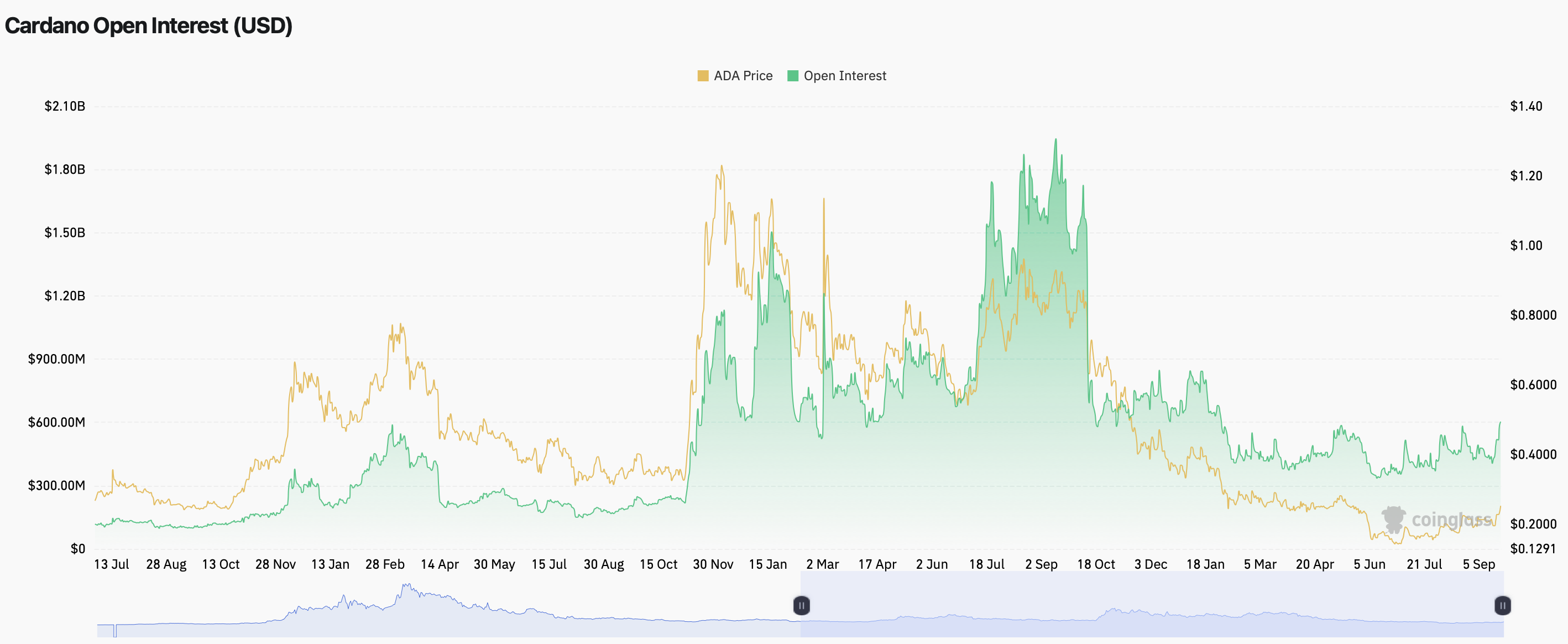
Task: Click the Cardano Open Interest (USD) title
Action: pyautogui.click(x=149, y=25)
